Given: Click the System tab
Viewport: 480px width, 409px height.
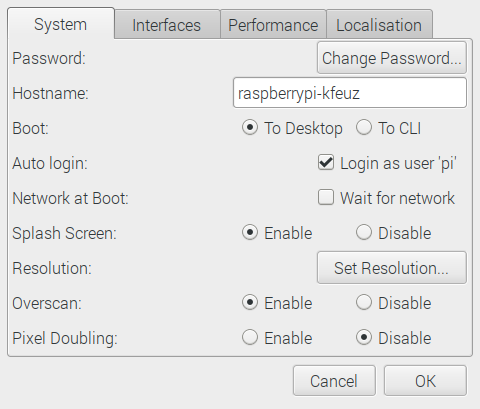Looking at the screenshot, I should tap(61, 24).
